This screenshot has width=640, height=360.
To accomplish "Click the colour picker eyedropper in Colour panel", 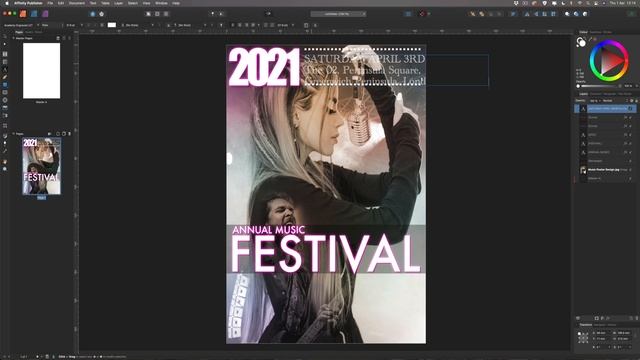I will point(590,39).
